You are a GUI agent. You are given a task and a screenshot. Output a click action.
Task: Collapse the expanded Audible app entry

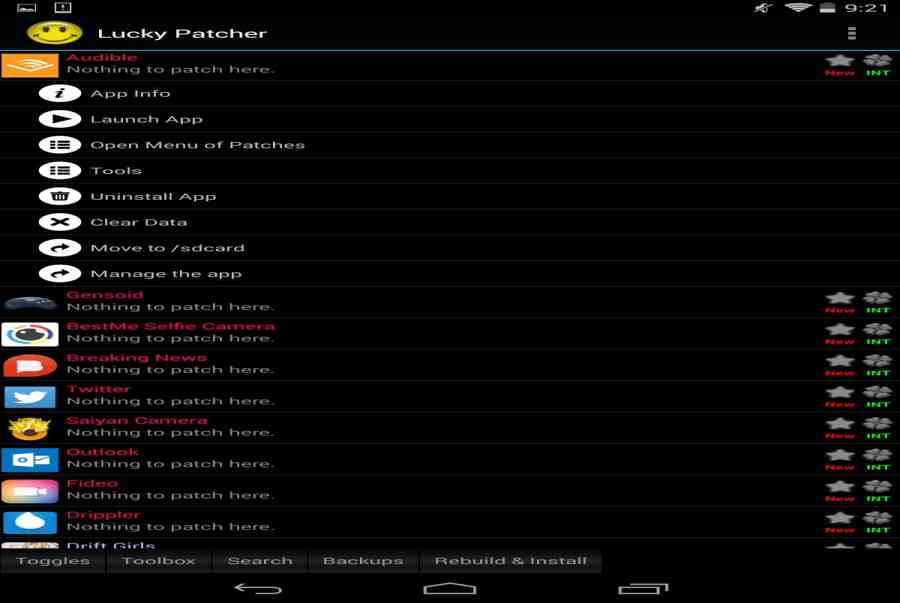click(x=170, y=64)
